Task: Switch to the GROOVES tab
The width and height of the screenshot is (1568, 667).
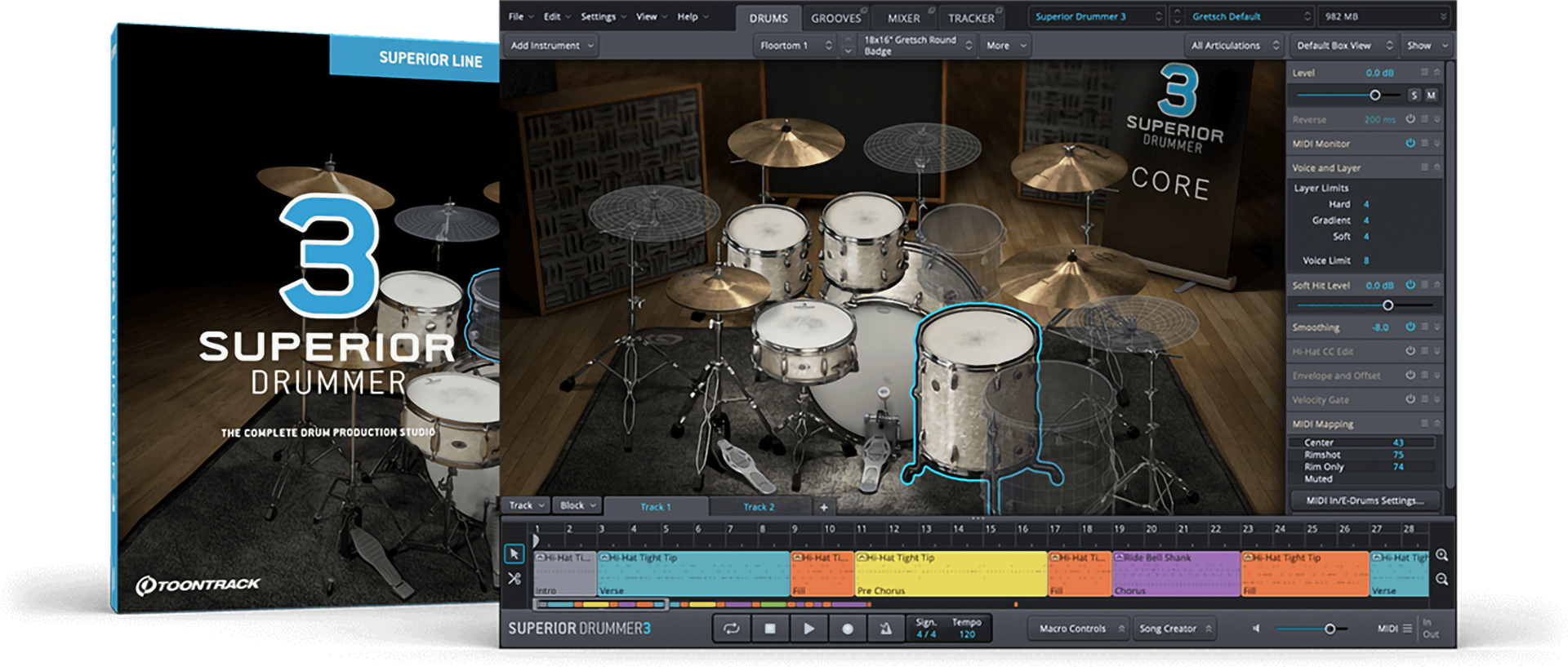Action: [x=835, y=18]
